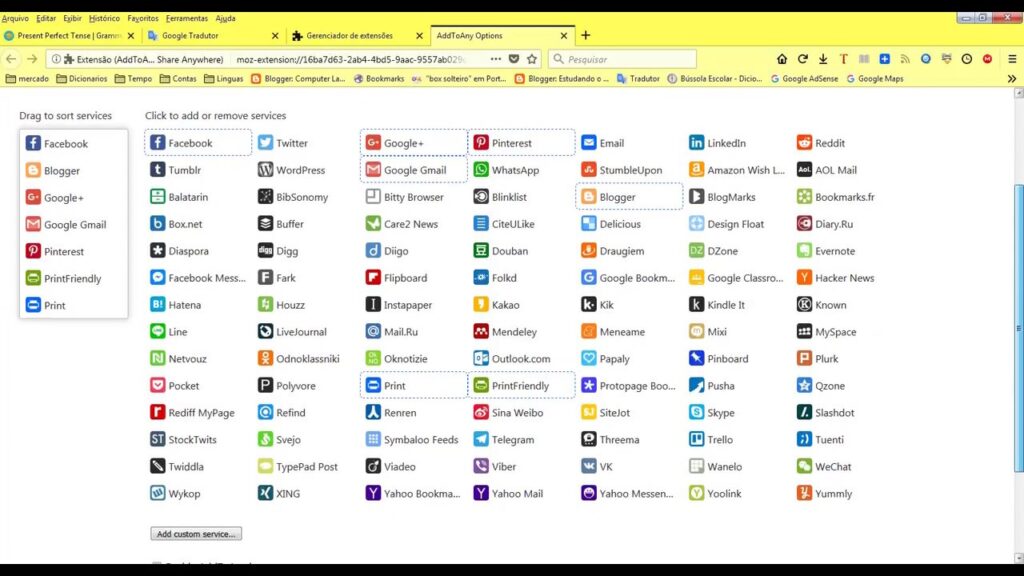Click the Viber icon
The width and height of the screenshot is (1024, 576).
(481, 466)
